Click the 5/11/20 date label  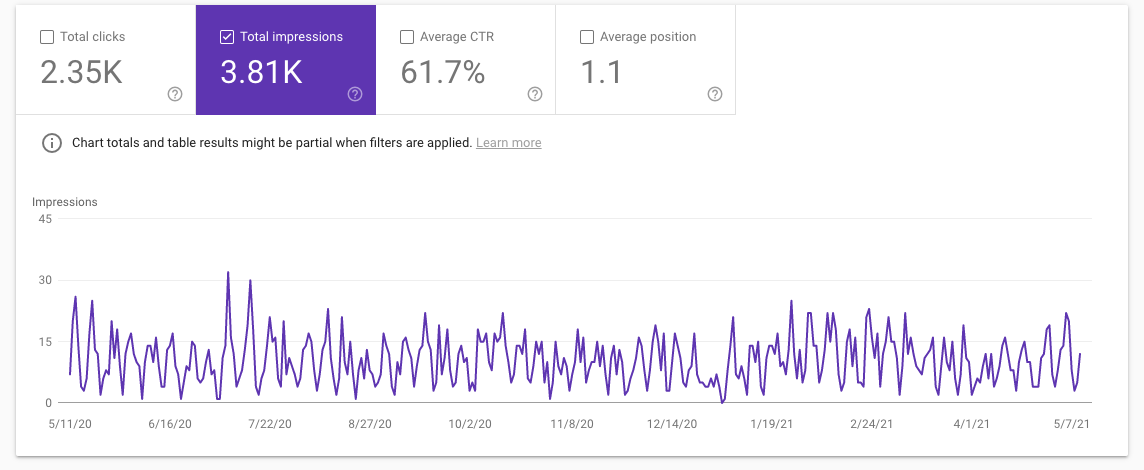70,423
